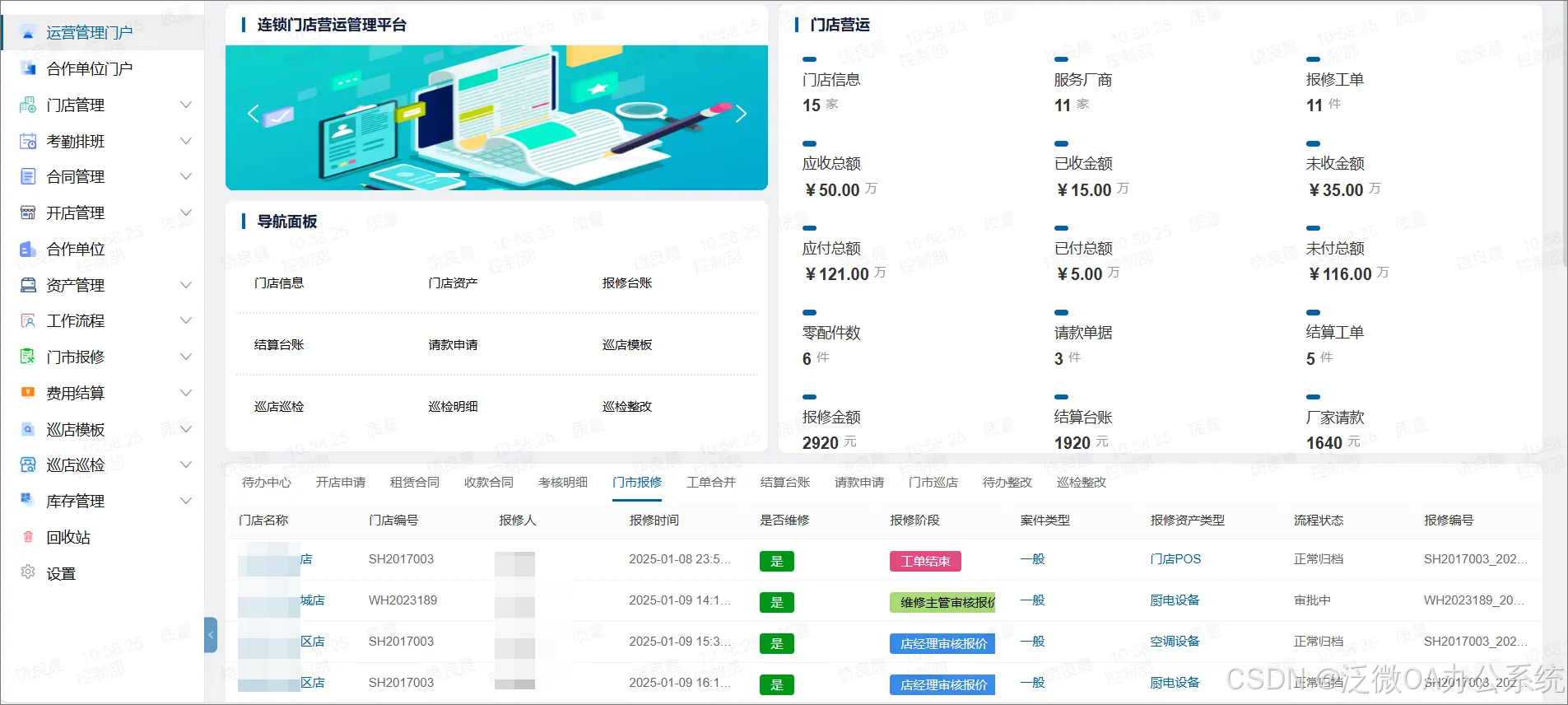
Task: Select 运营管理门户 menu item
Action: coord(102,33)
